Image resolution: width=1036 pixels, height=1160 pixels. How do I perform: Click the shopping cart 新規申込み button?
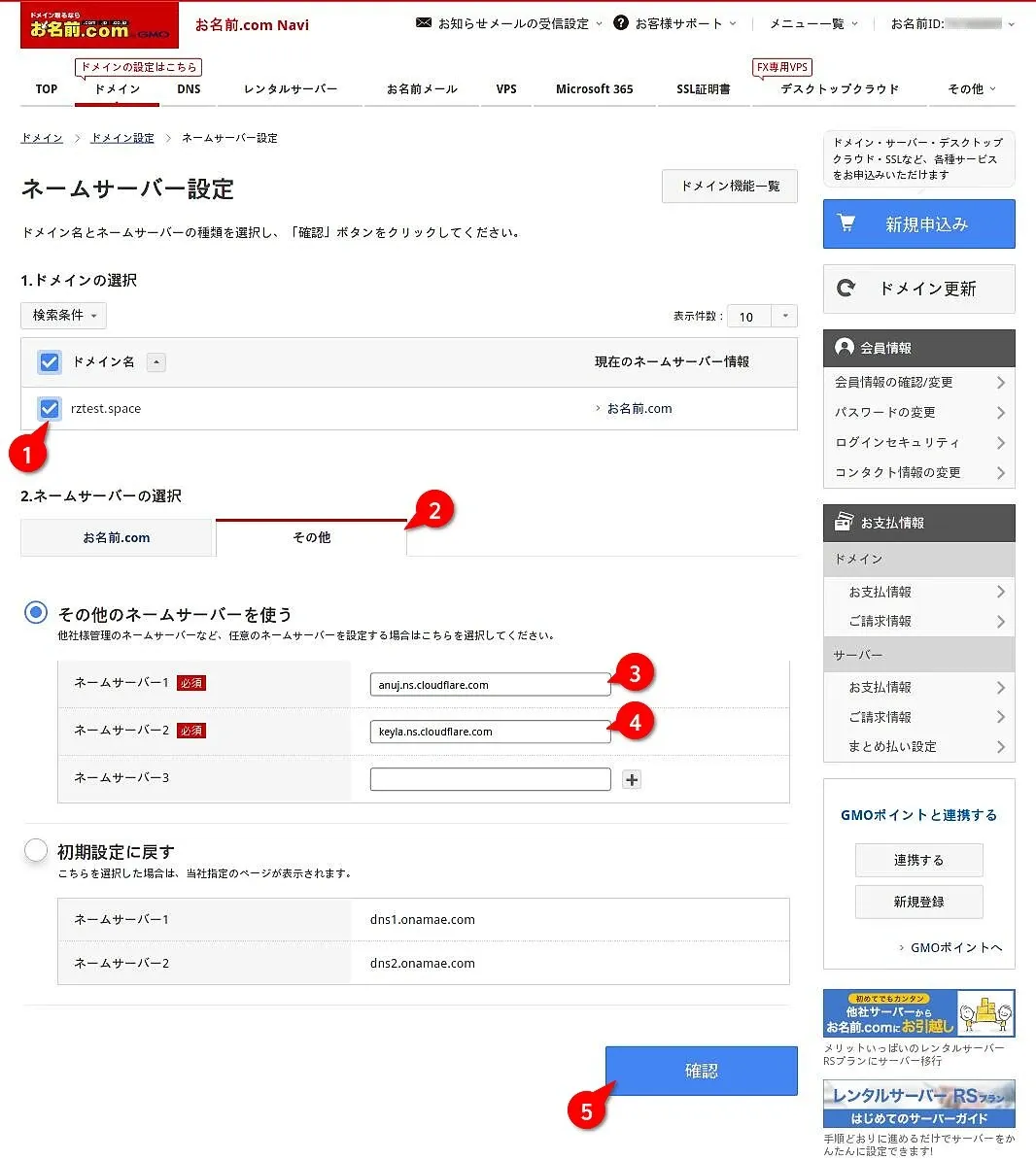[x=918, y=224]
